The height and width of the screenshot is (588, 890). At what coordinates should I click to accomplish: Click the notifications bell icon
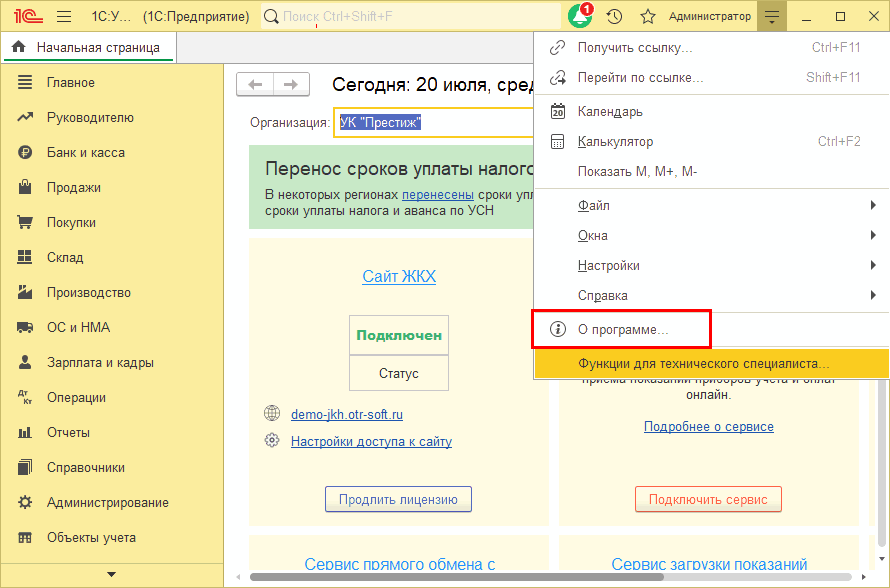(x=580, y=17)
